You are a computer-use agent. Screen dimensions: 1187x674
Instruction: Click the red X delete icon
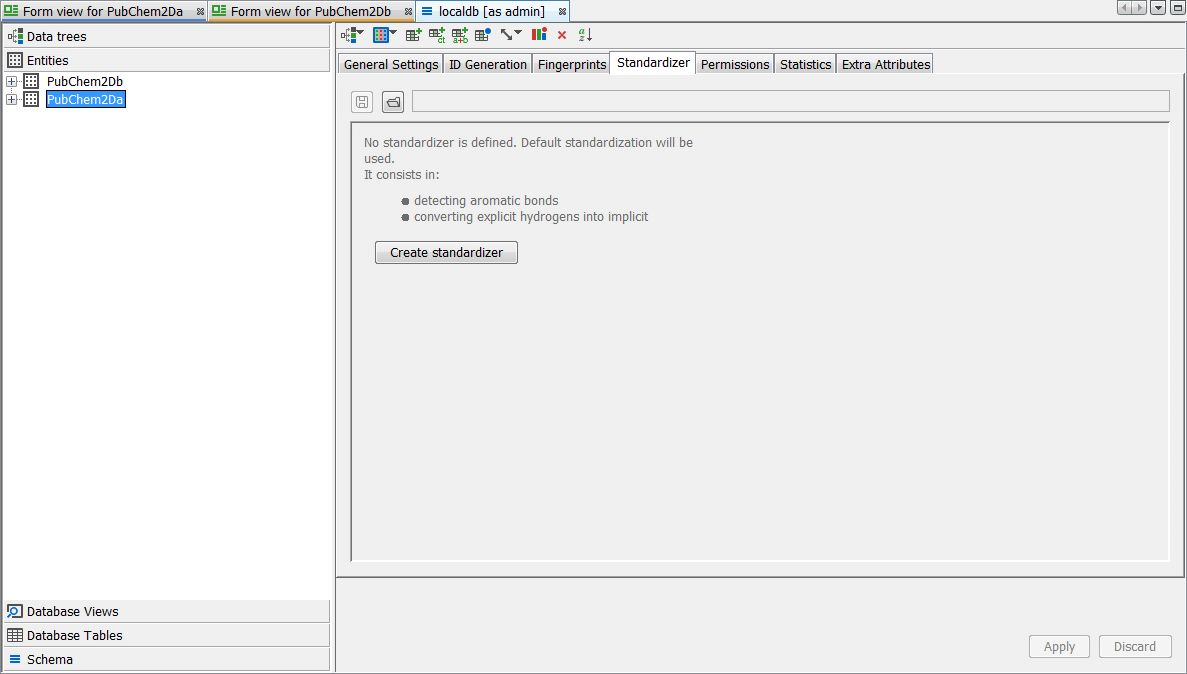pyautogui.click(x=562, y=35)
